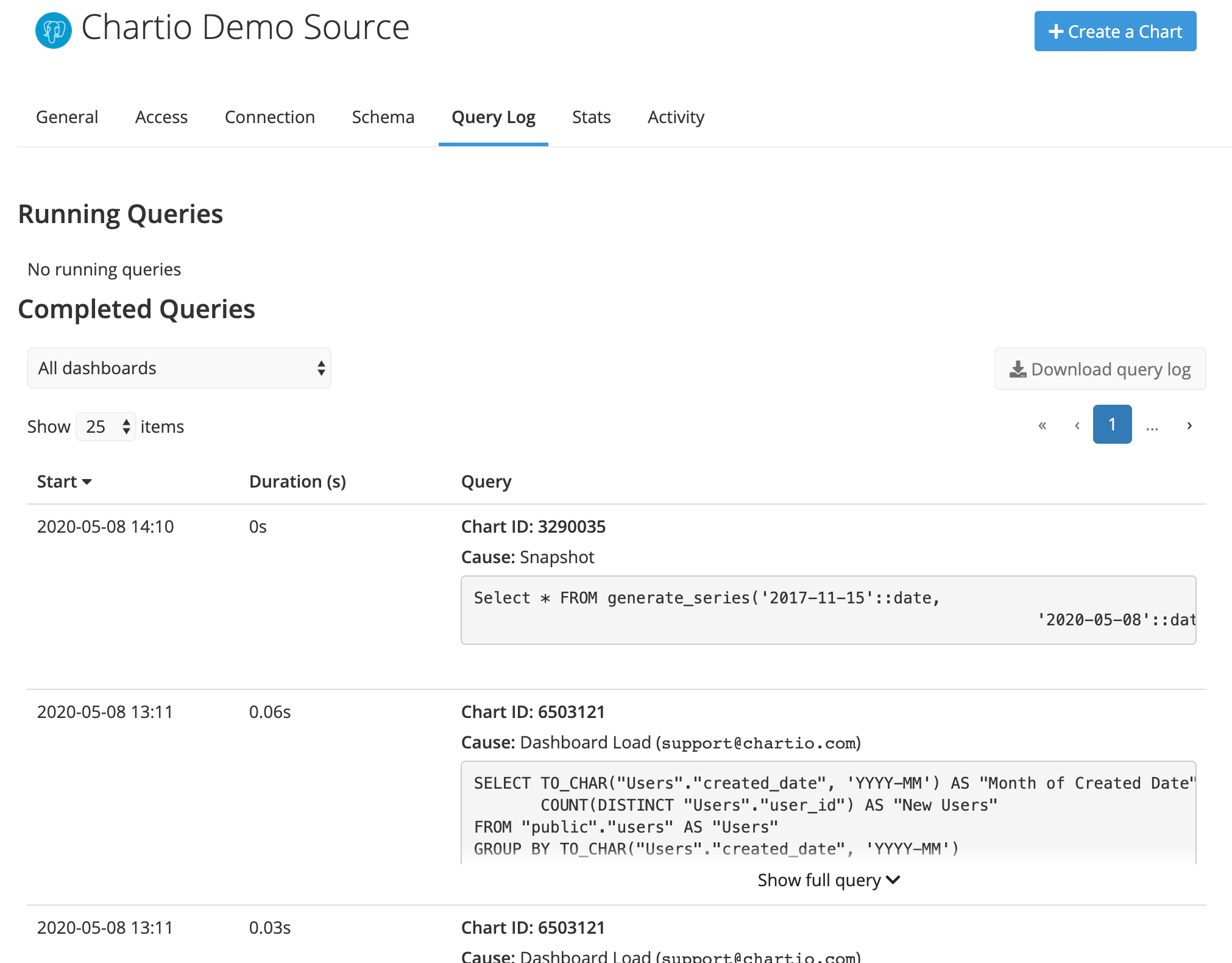
Task: Select the Query Log tab
Action: click(493, 116)
